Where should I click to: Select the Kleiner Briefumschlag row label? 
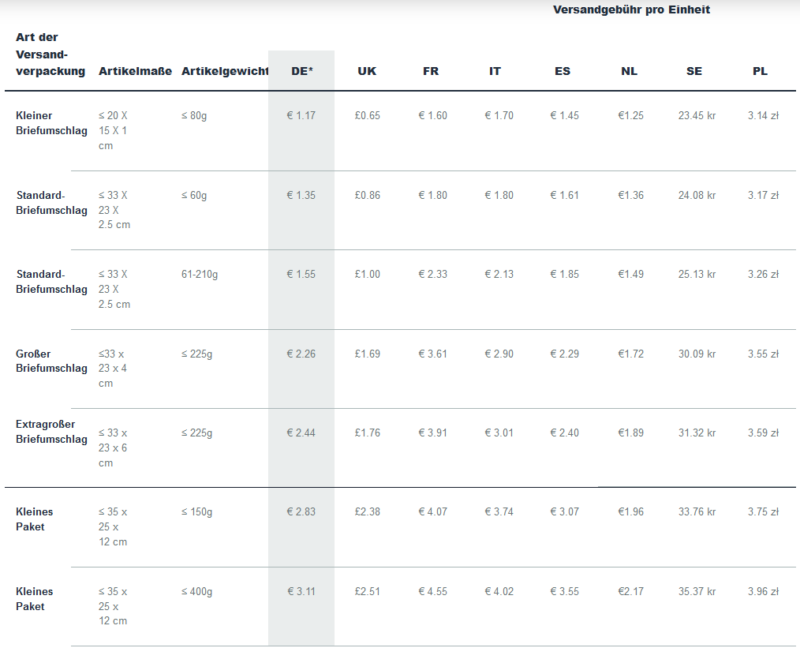(x=51, y=123)
